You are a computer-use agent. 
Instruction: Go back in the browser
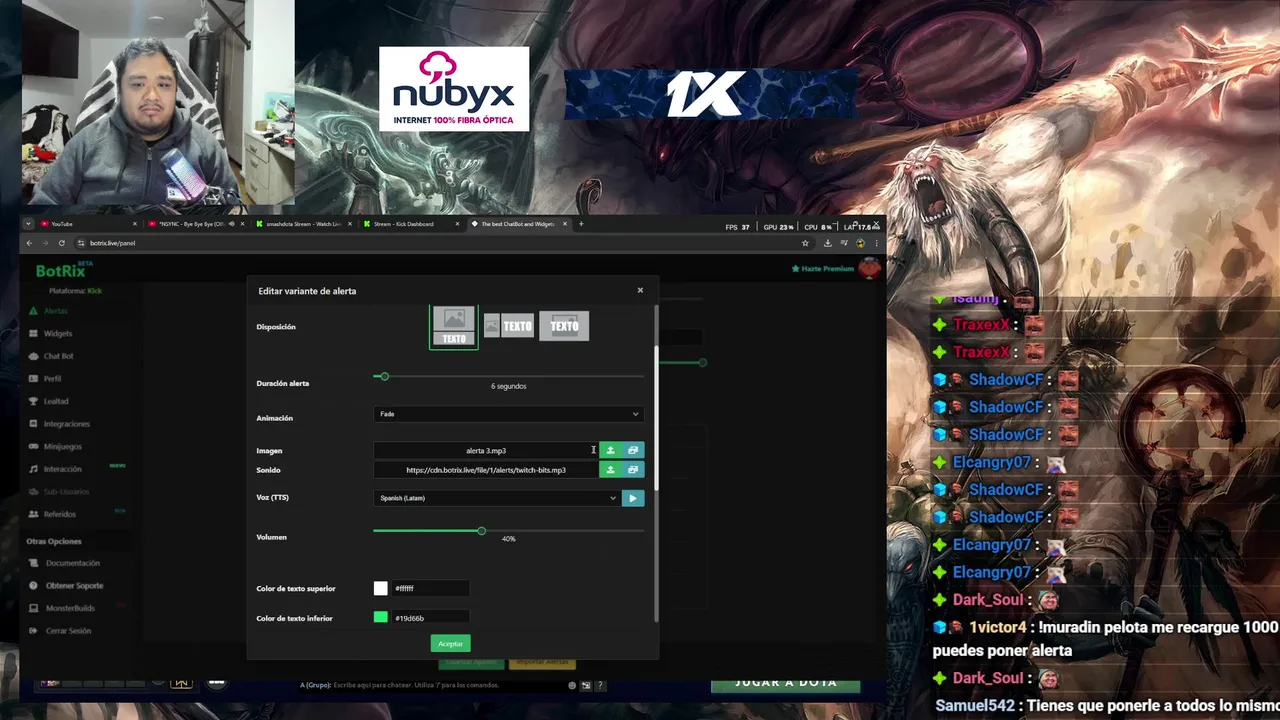[x=29, y=243]
